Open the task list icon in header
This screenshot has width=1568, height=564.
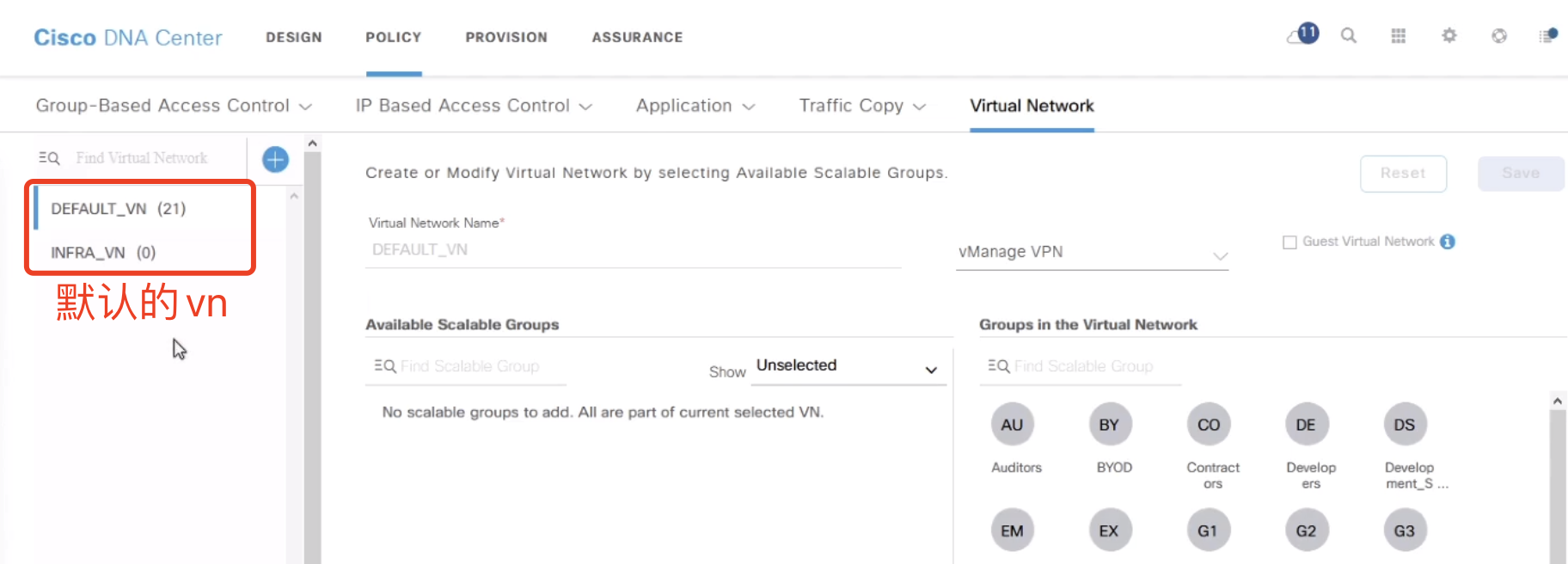tap(1548, 35)
